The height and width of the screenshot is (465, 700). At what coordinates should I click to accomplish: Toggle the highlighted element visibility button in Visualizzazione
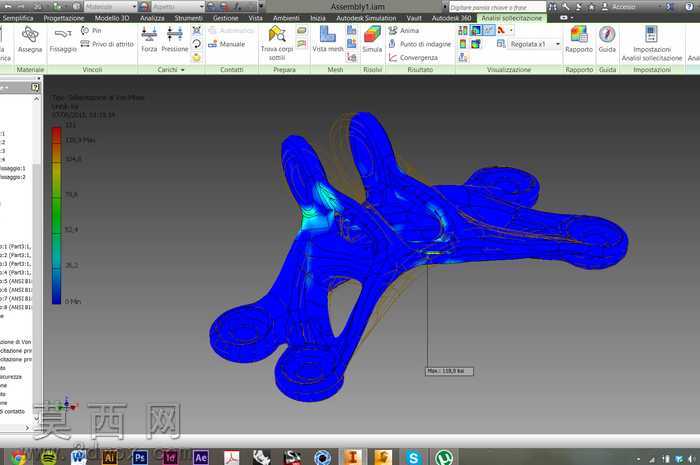pyautogui.click(x=489, y=30)
